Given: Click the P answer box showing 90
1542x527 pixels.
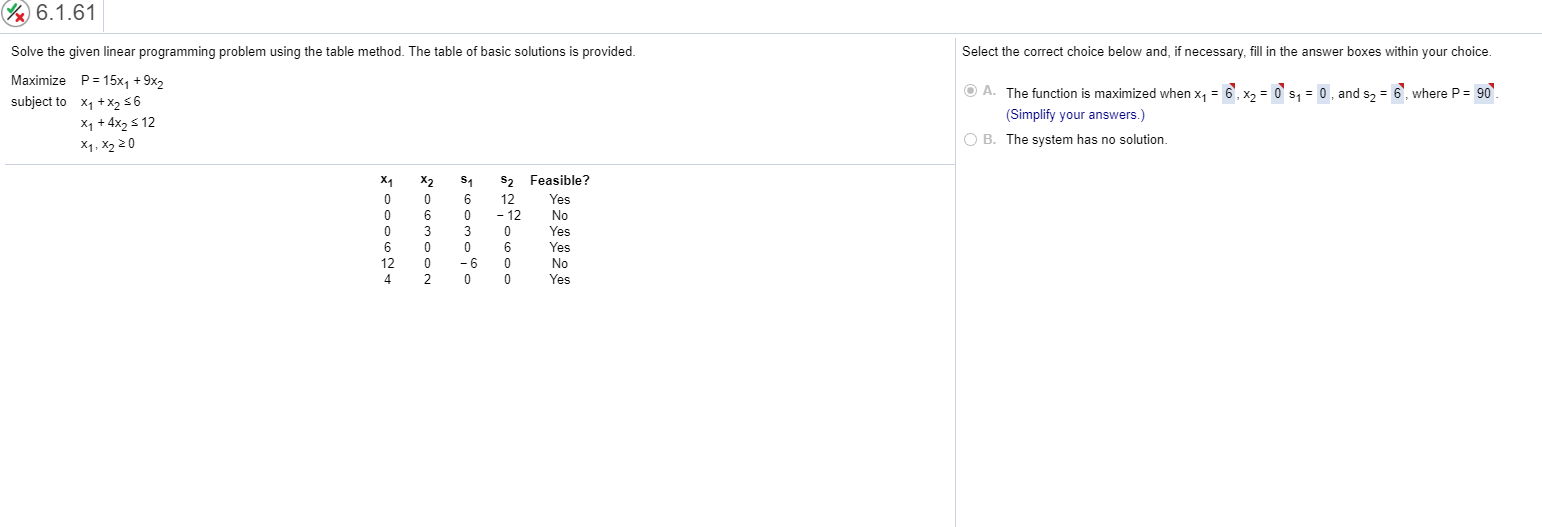Looking at the screenshot, I should tap(1484, 93).
